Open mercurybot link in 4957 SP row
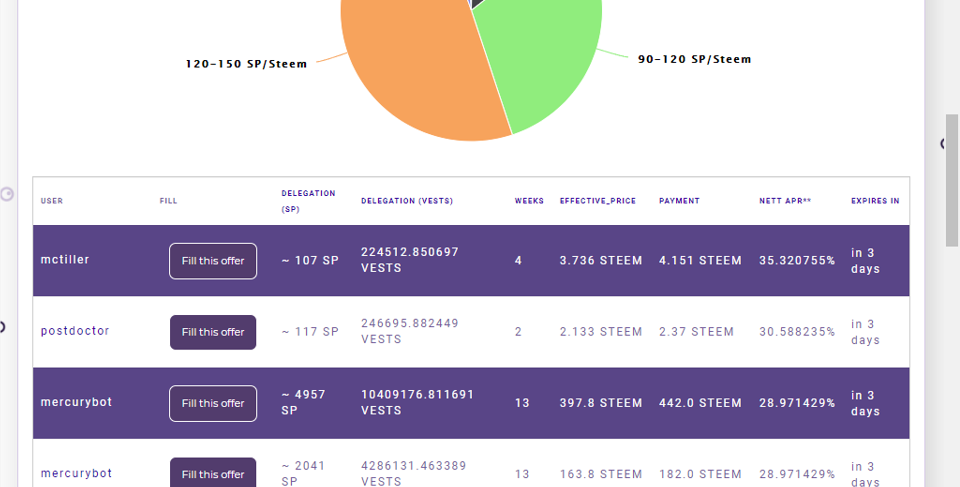This screenshot has height=487, width=960. pos(76,402)
